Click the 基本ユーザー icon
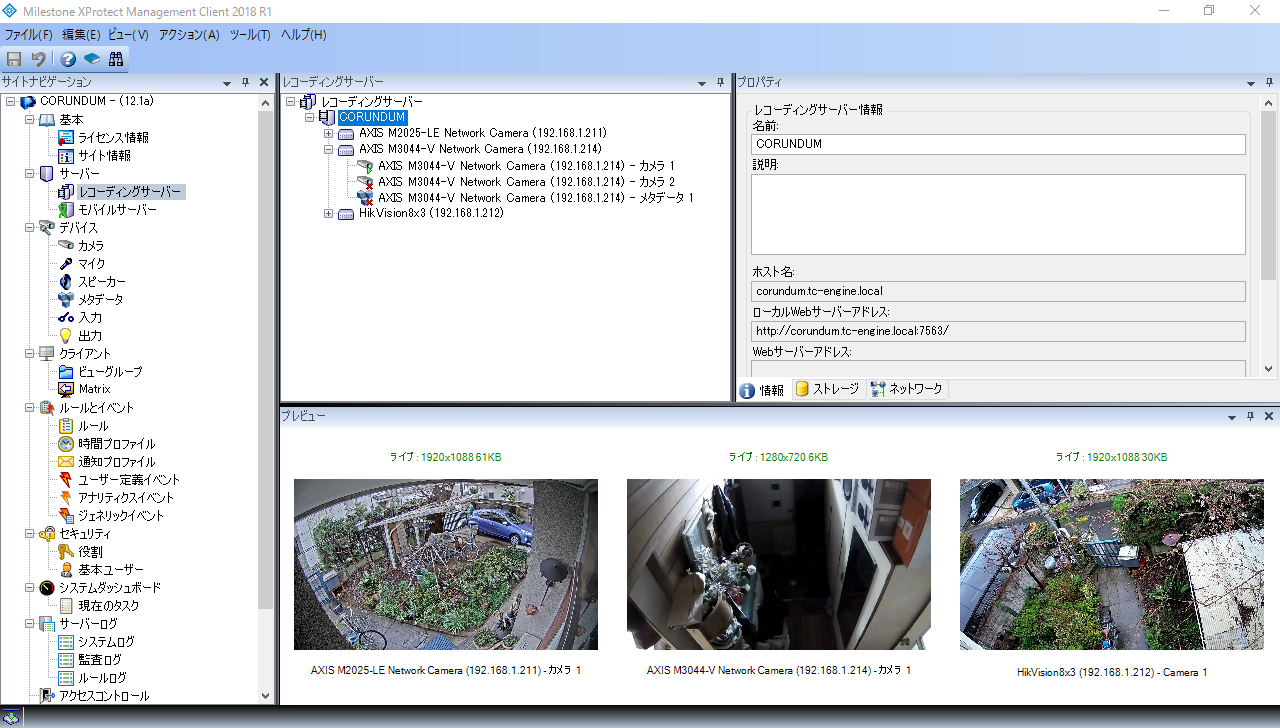The width and height of the screenshot is (1280, 728). [x=66, y=569]
